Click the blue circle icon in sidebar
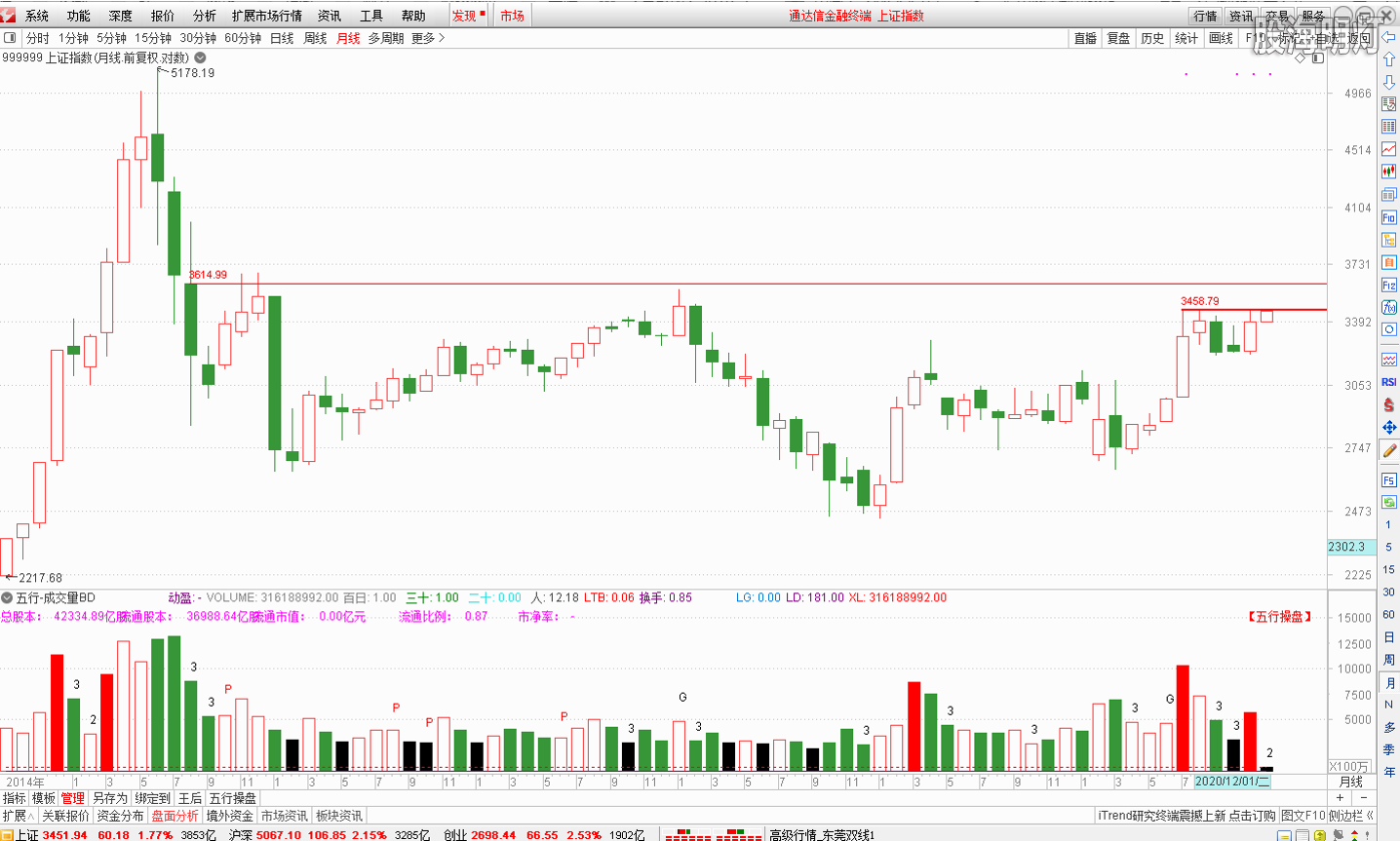 pyautogui.click(x=1389, y=329)
